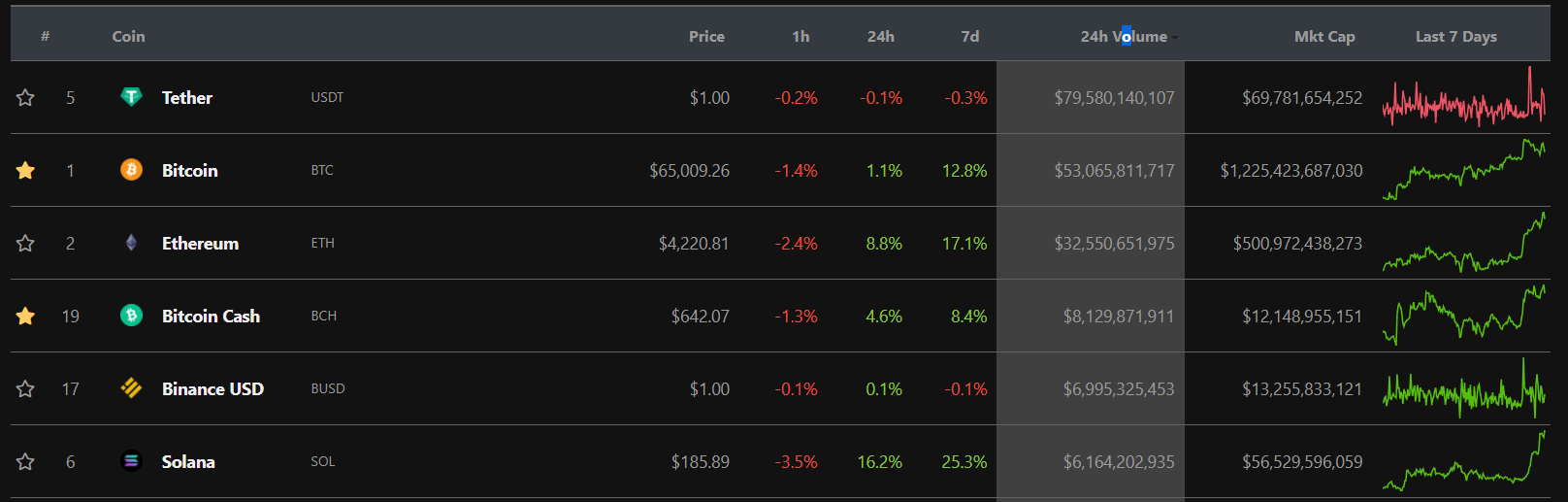1568x502 pixels.
Task: Click the Ethereum diamond logo icon
Action: [131, 243]
